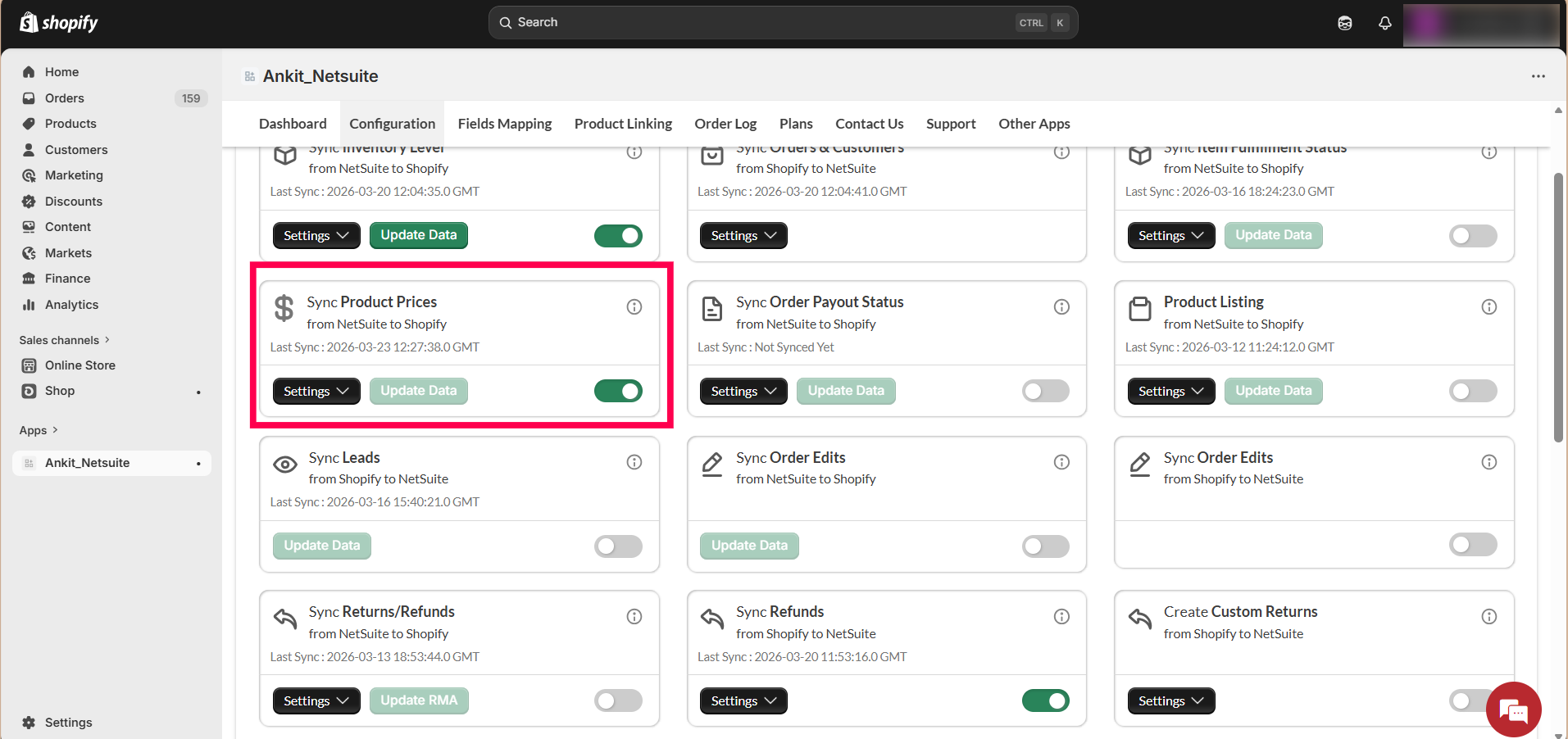The height and width of the screenshot is (739, 1568).
Task: Click the three-dot more options icon
Action: [1538, 76]
